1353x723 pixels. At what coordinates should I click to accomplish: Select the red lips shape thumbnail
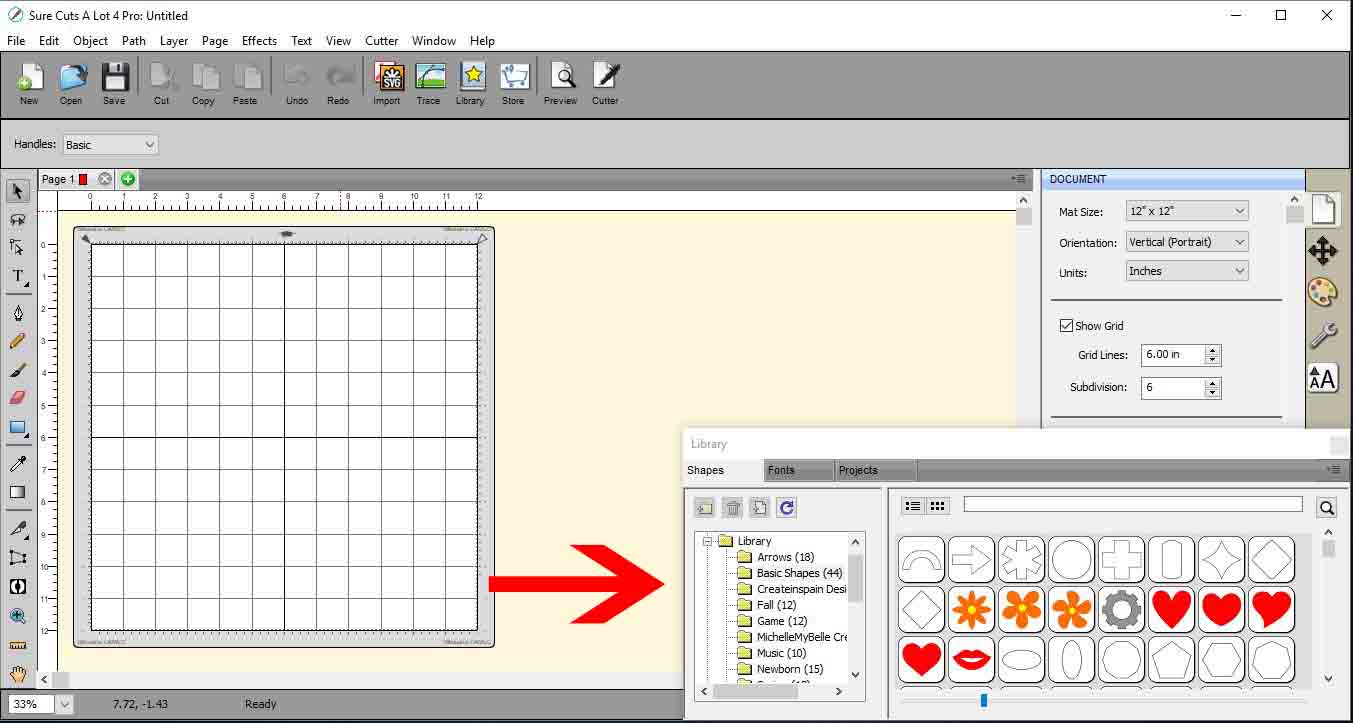coord(971,659)
